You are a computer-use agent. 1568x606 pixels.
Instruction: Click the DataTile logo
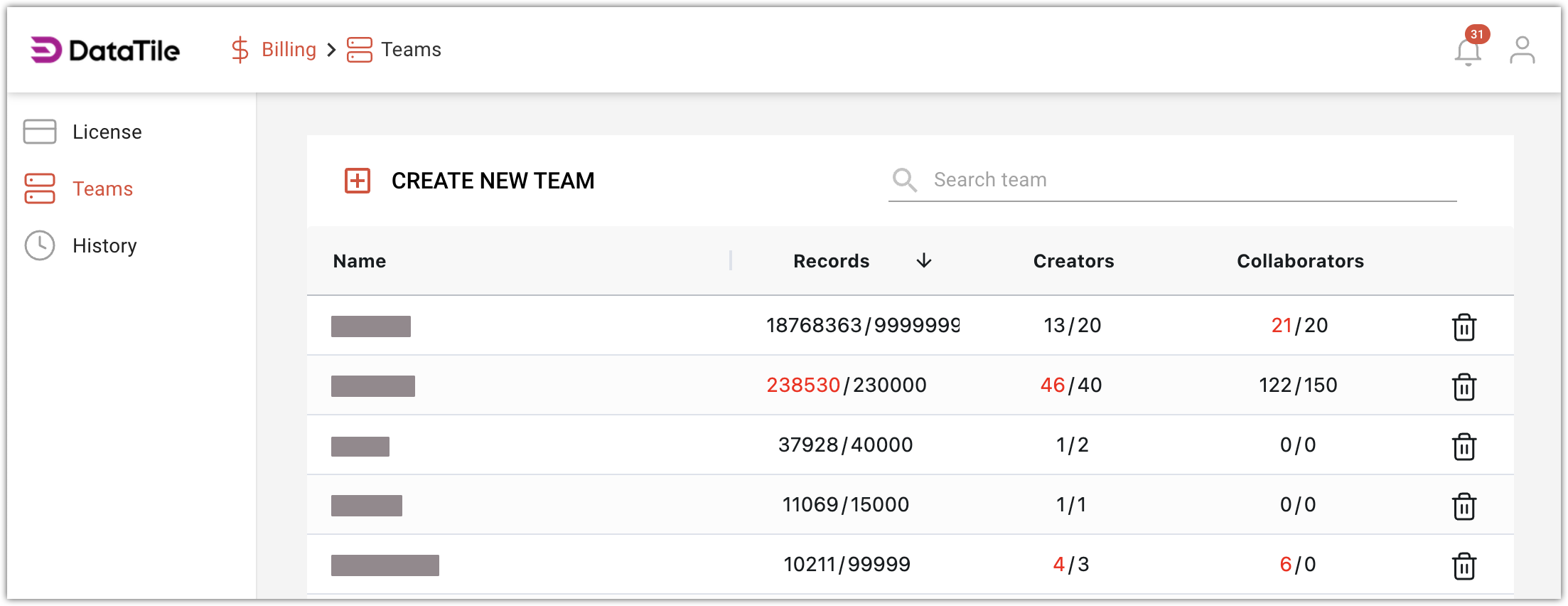pyautogui.click(x=105, y=50)
